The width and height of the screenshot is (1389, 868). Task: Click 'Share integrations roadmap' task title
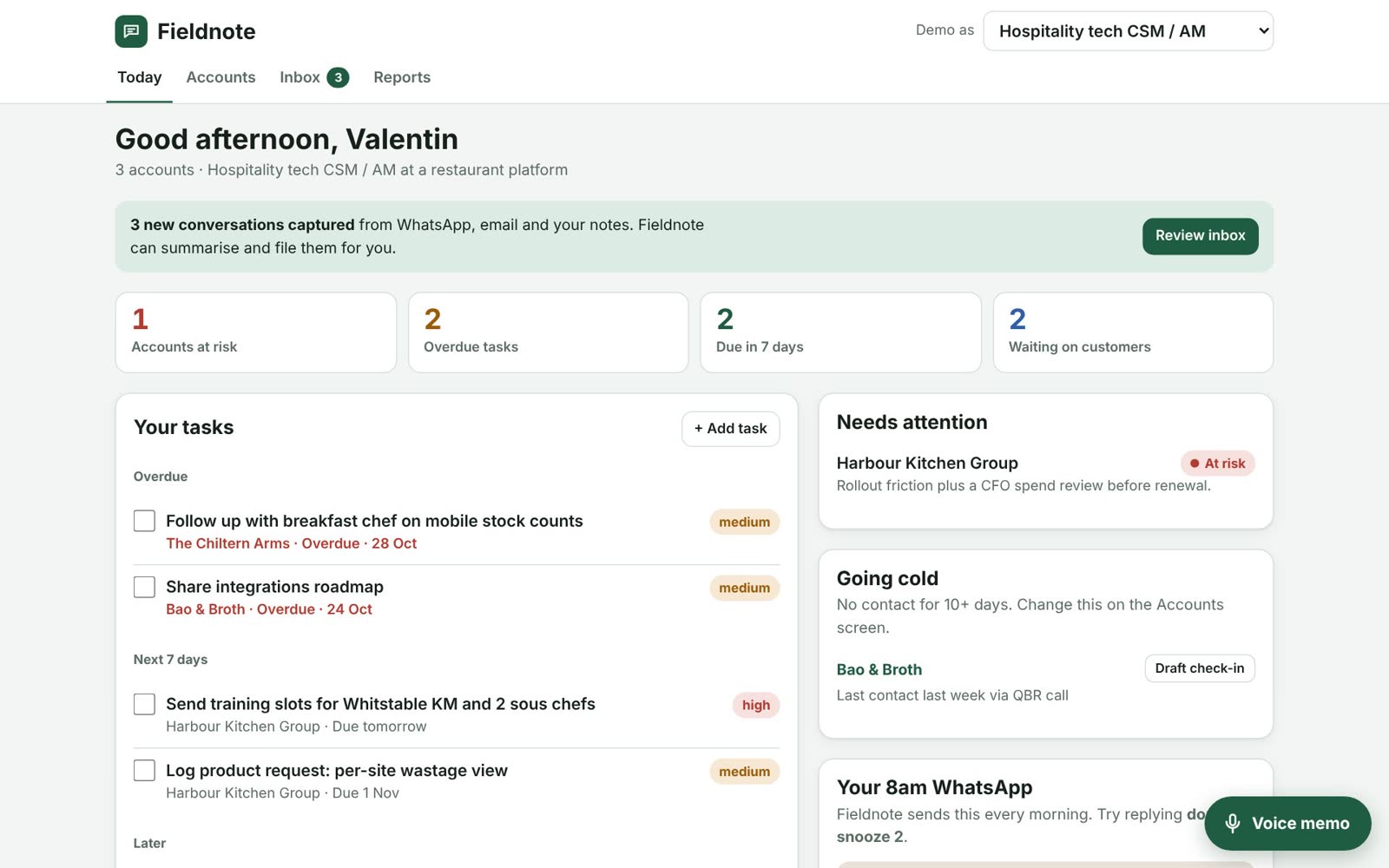point(274,587)
